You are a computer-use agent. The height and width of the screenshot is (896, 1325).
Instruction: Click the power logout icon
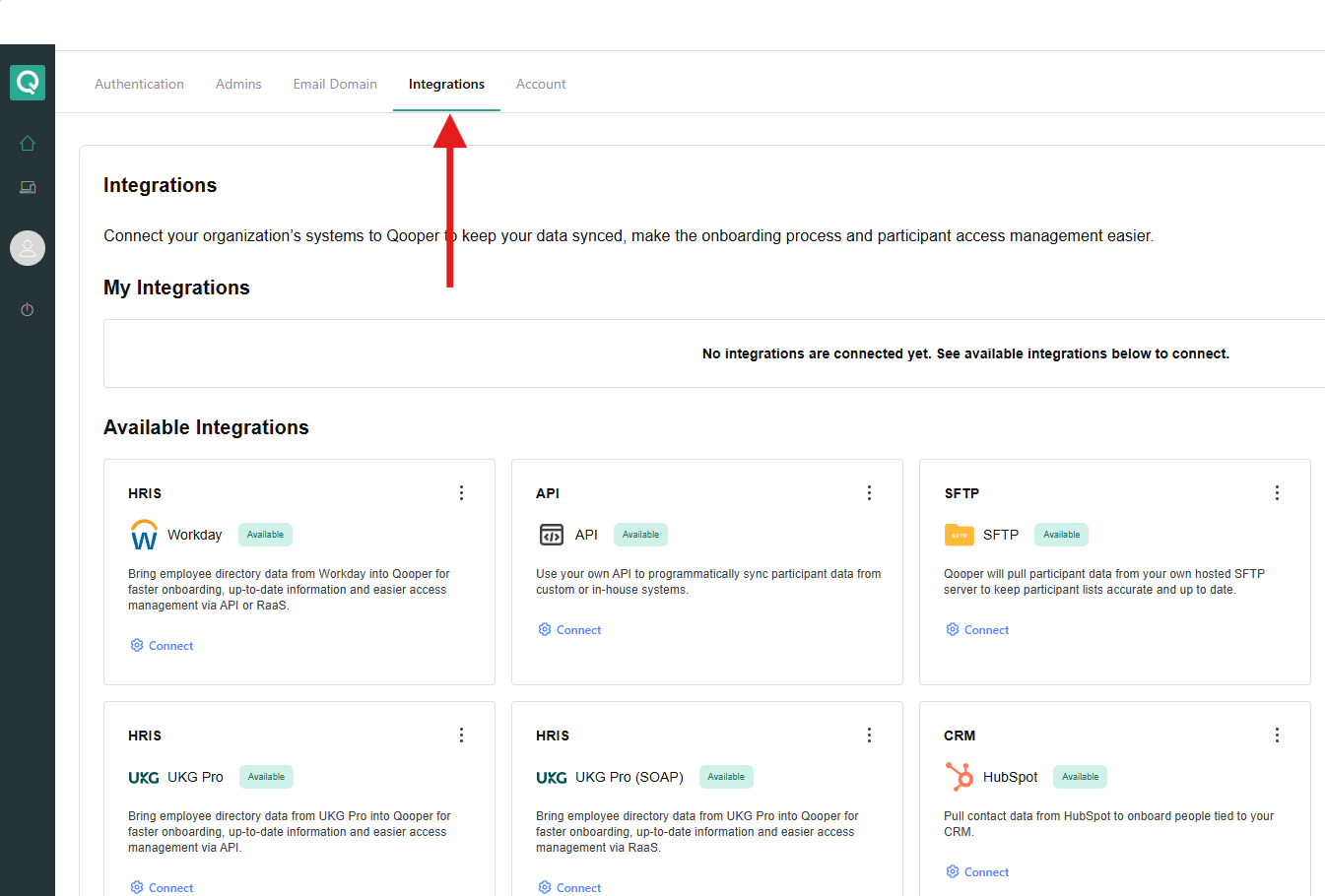(x=28, y=310)
